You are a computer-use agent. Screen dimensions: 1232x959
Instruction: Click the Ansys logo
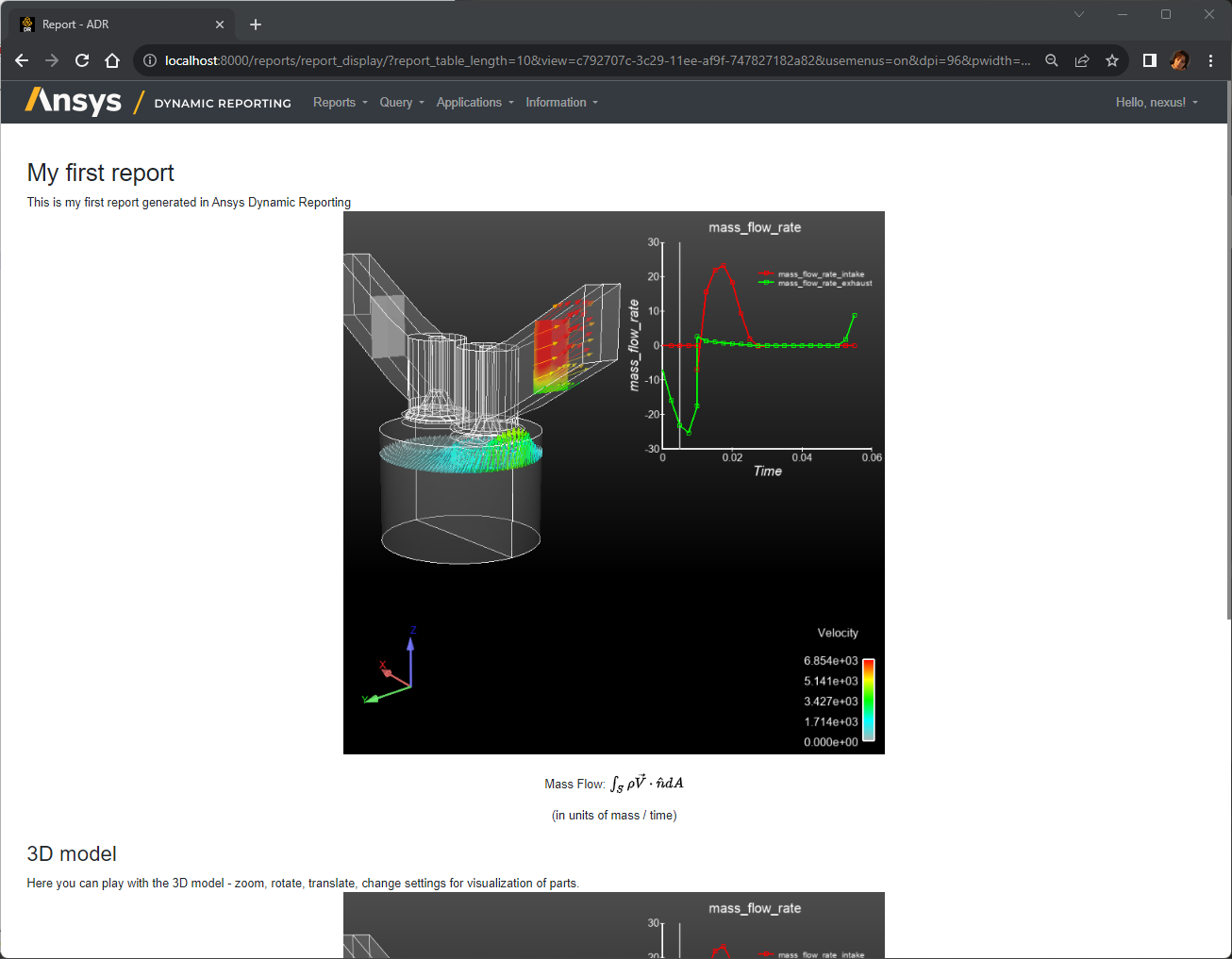tap(74, 101)
